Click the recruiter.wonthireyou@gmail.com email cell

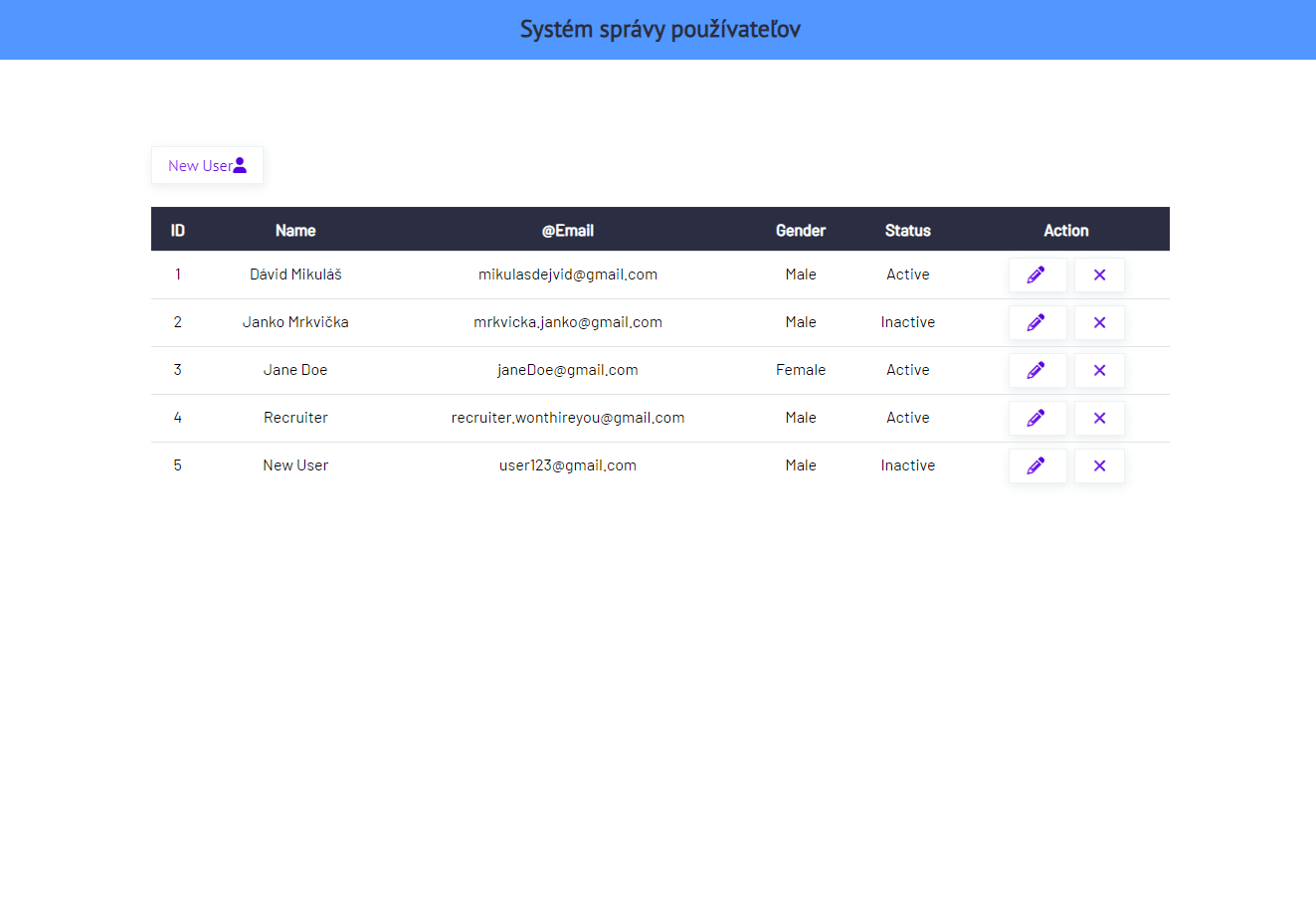[x=567, y=418]
